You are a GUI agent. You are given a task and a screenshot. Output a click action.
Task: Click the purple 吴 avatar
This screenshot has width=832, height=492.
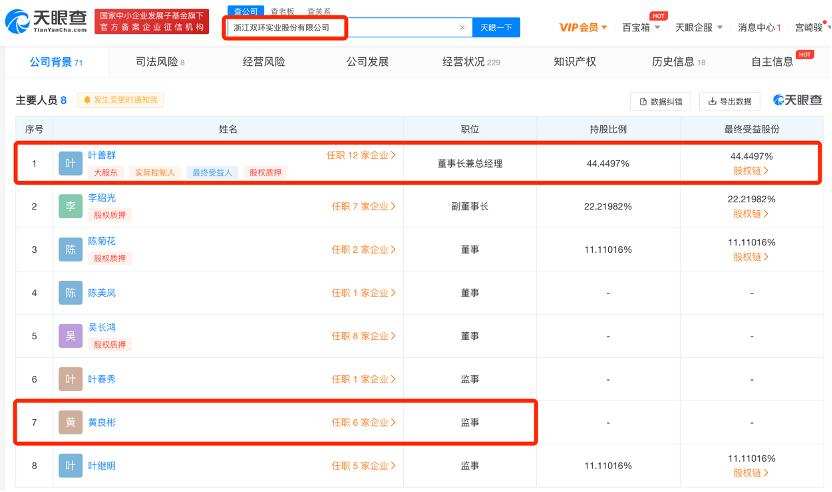click(71, 336)
